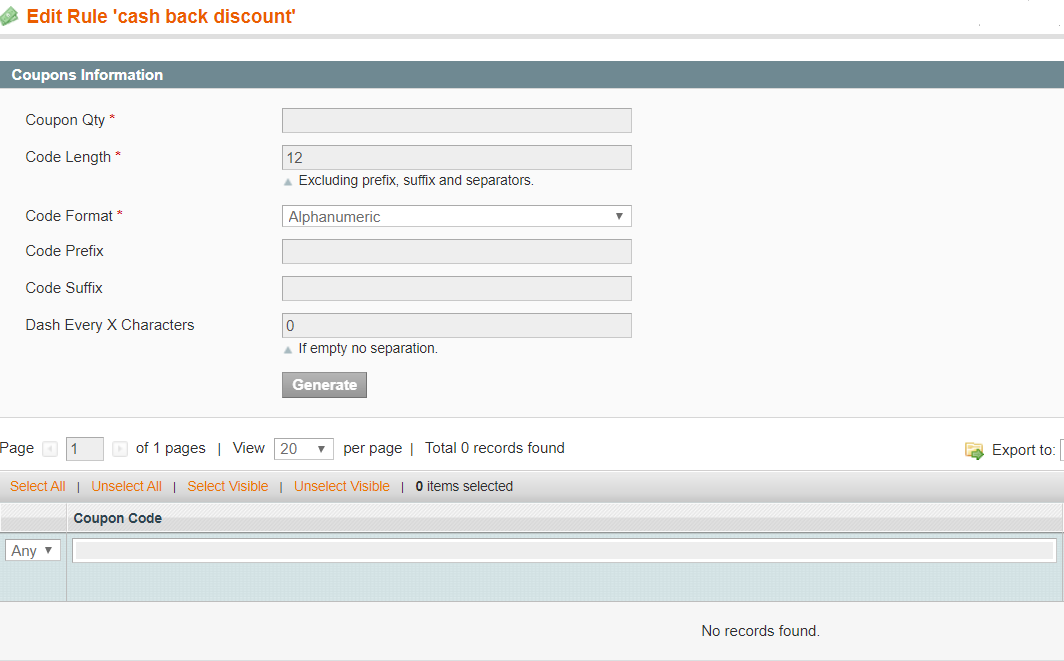Click the Select All link
This screenshot has height=661, width=1064.
coord(38,486)
